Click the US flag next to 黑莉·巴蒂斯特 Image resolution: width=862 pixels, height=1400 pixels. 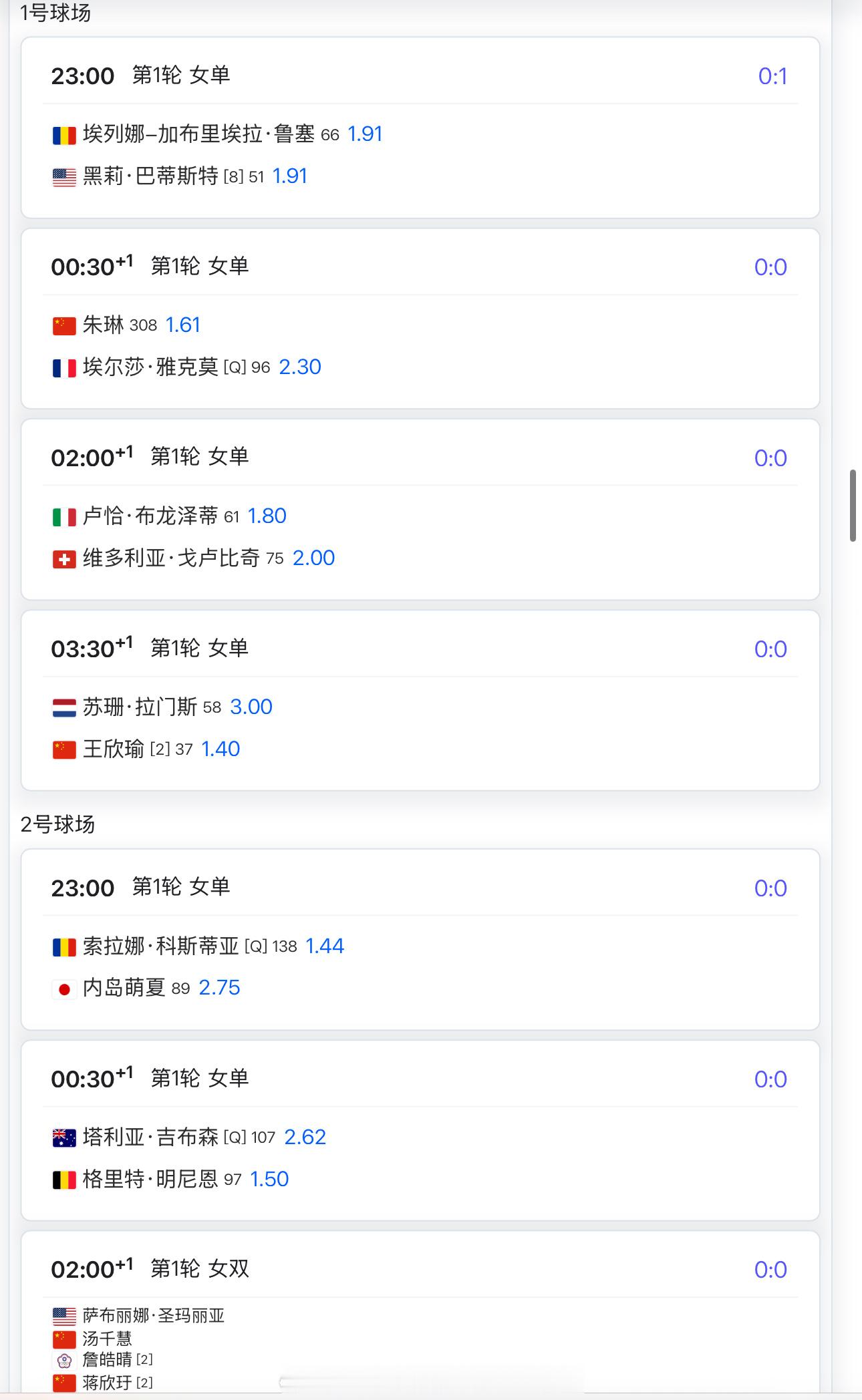[64, 178]
